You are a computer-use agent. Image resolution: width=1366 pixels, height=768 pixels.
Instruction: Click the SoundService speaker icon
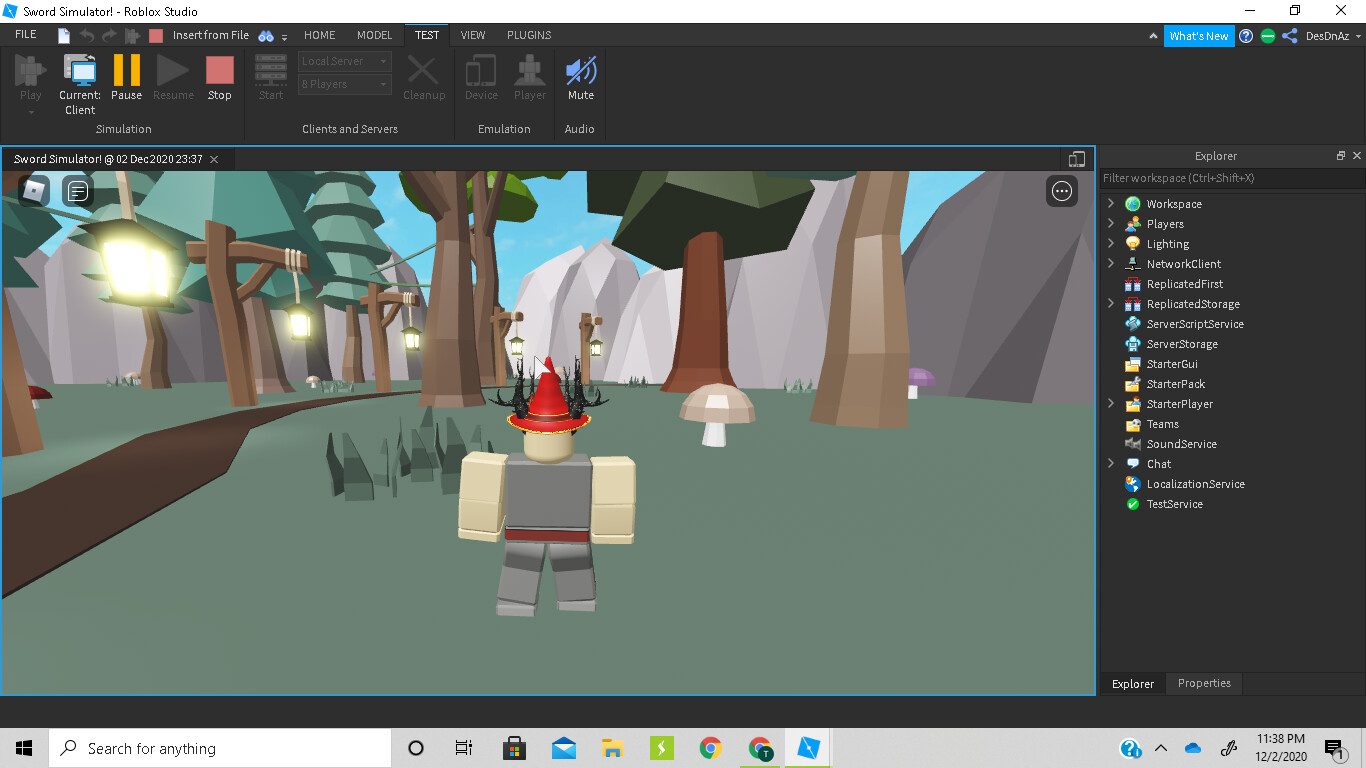point(1133,444)
